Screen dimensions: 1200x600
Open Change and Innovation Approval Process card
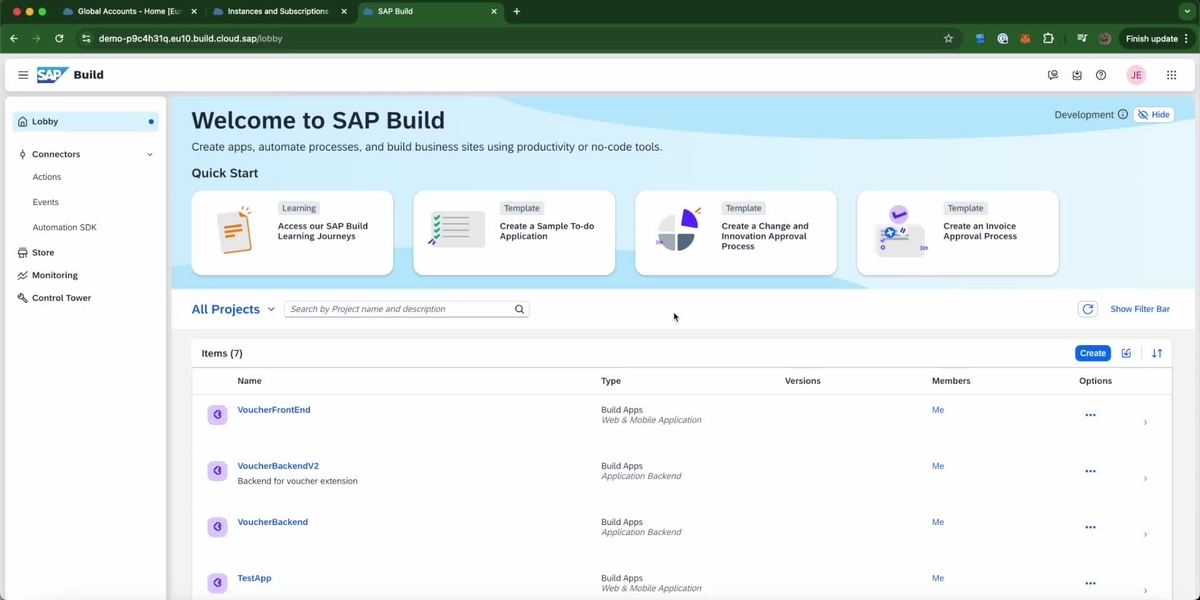736,233
